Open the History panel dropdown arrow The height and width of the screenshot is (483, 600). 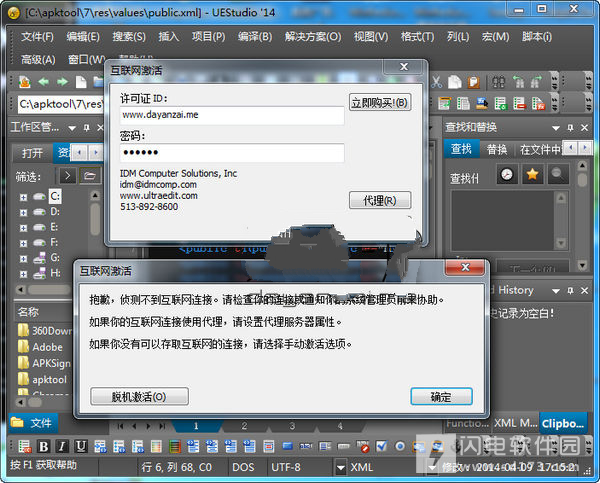click(x=556, y=291)
